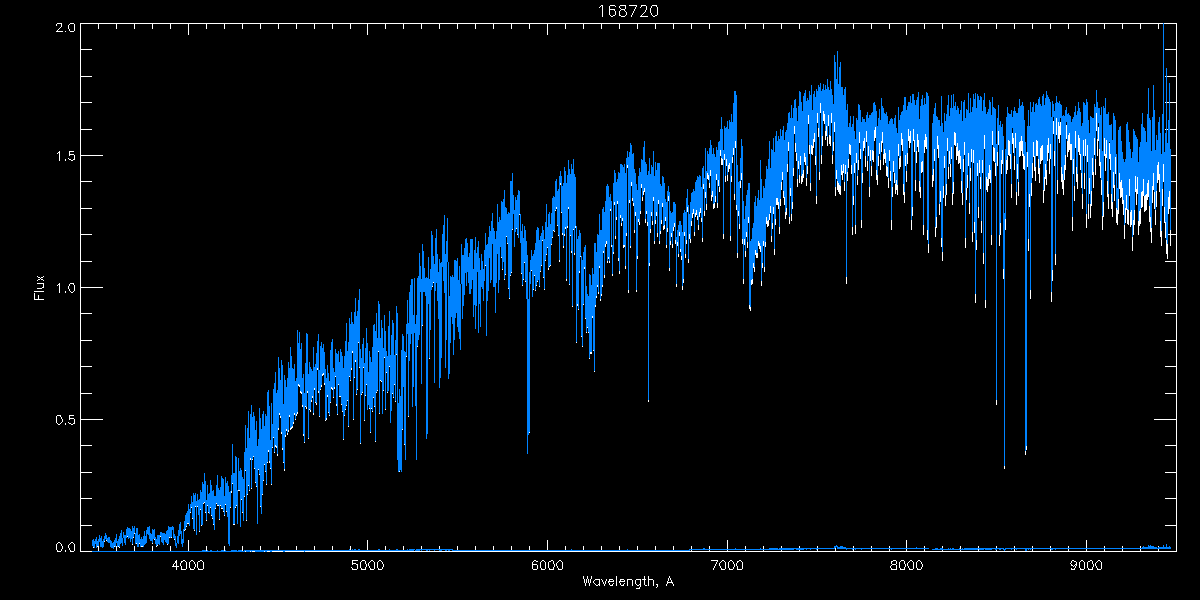This screenshot has width=1200, height=600.
Task: Click the deepest absorption line near 8540 Å
Action: [x=1004, y=464]
